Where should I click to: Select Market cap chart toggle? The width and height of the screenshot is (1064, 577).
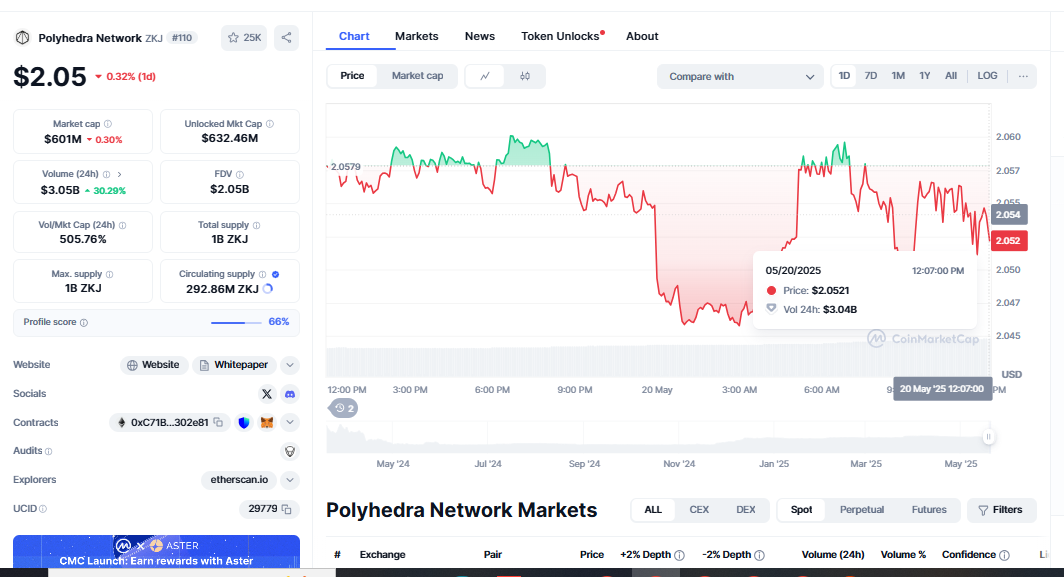[x=417, y=76]
